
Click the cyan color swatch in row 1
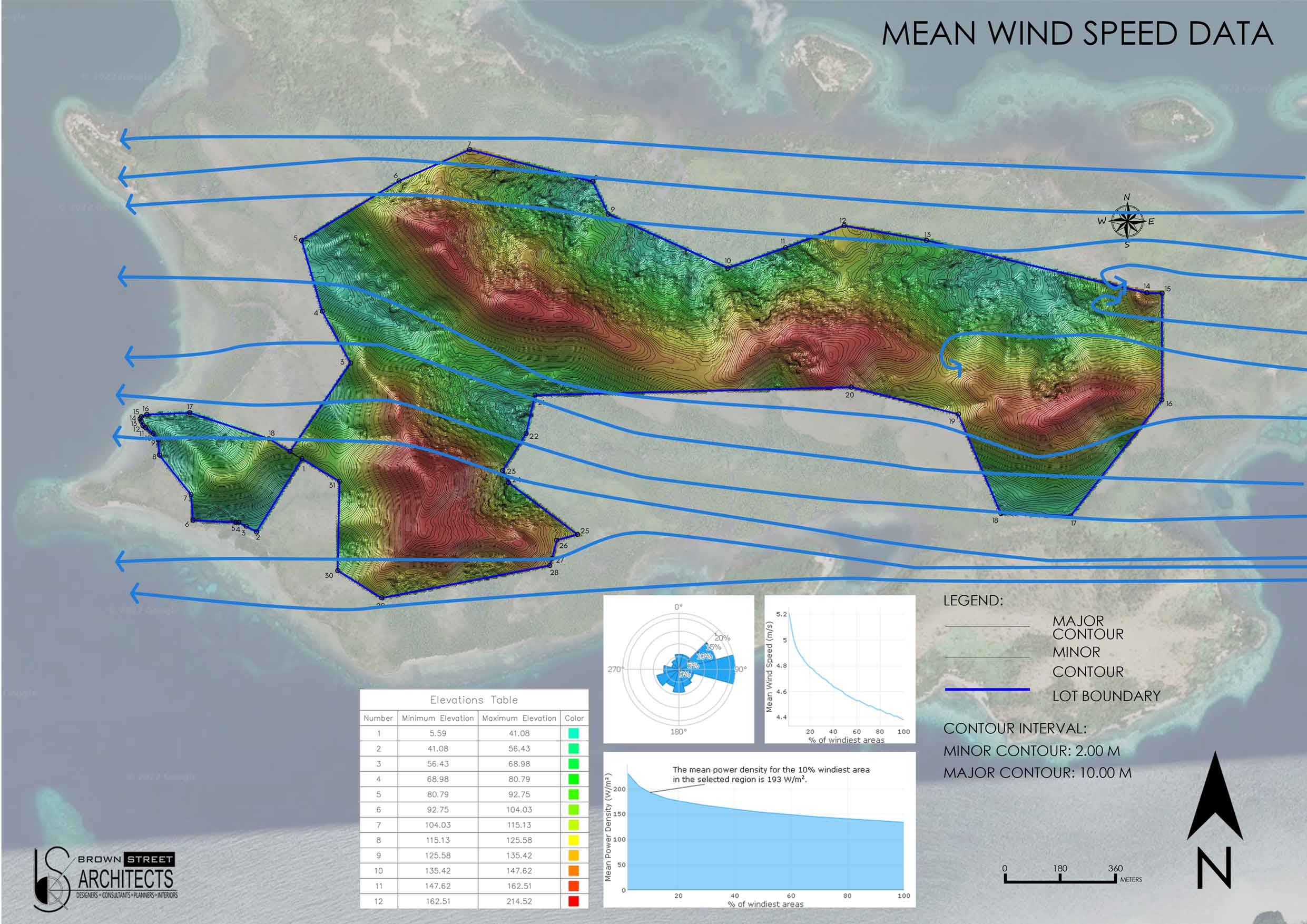pos(574,734)
